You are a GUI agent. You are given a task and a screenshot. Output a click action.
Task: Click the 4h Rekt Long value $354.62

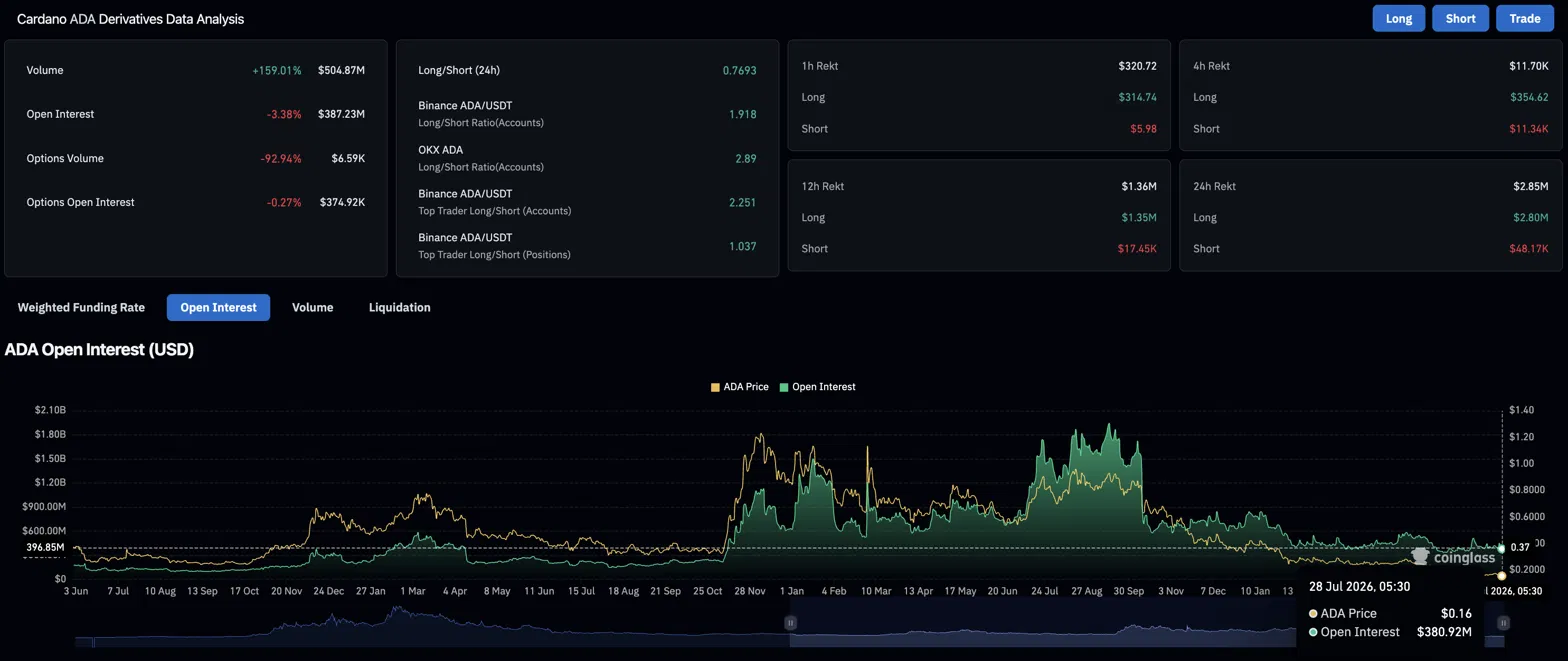pyautogui.click(x=1529, y=97)
